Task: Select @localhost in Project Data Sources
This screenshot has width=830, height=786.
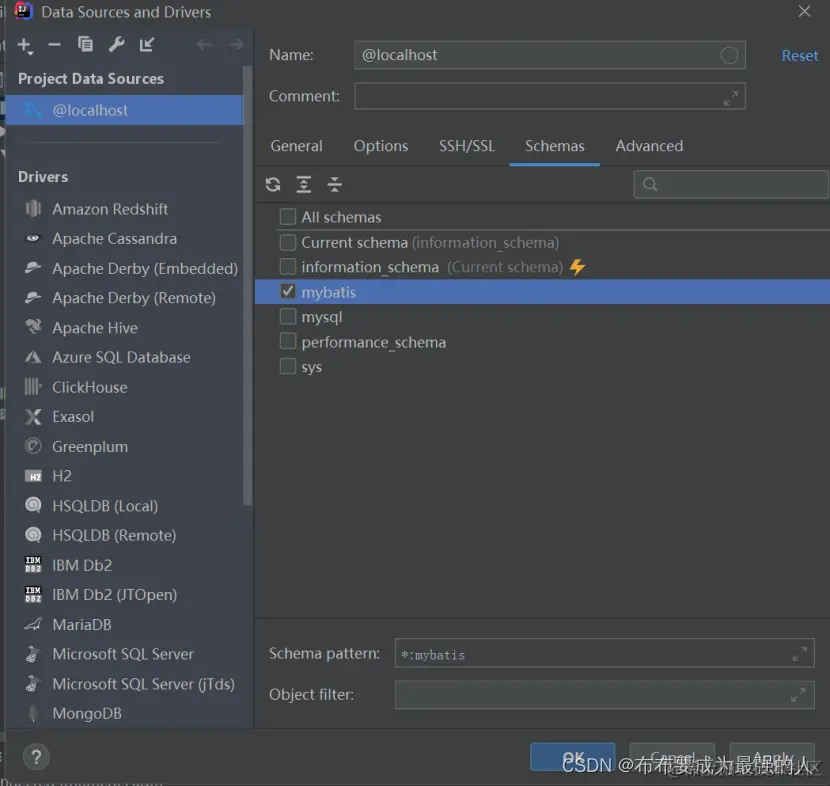Action: click(124, 110)
